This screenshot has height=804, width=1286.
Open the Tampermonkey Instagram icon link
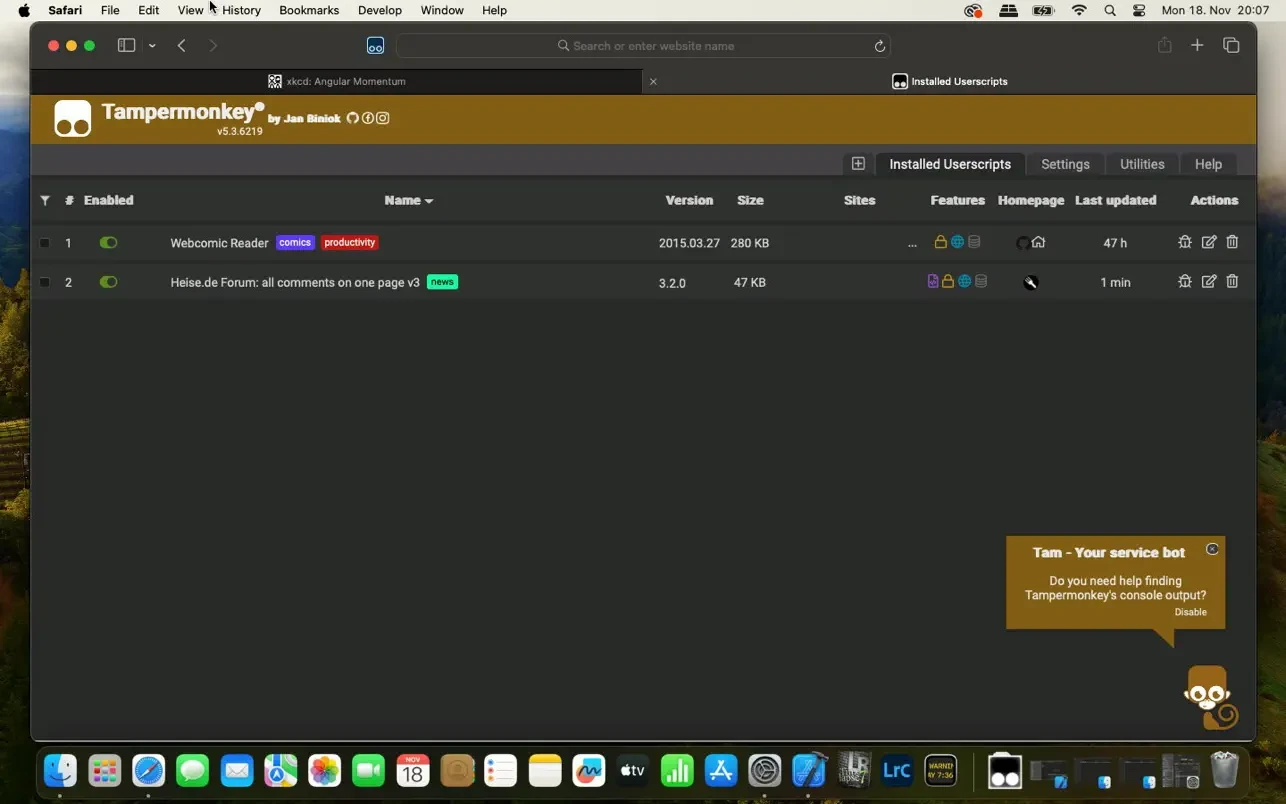point(382,118)
